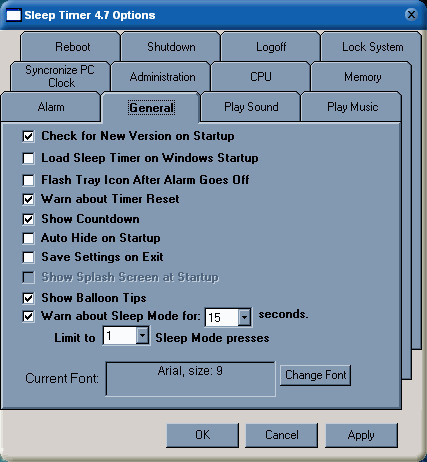Confirm settings with the OK button
427x462 pixels.
(x=203, y=435)
